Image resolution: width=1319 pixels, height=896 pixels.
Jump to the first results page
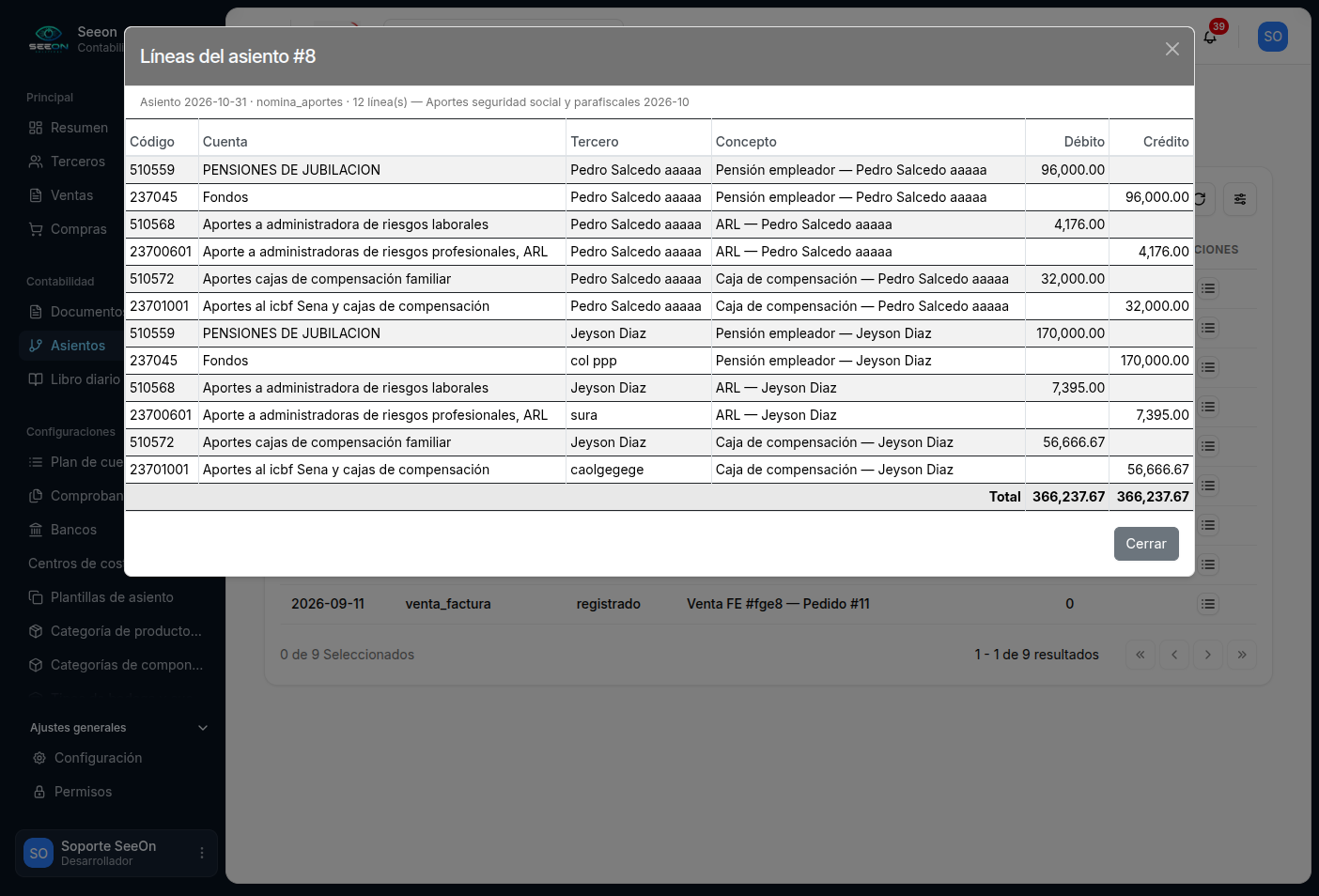1141,655
